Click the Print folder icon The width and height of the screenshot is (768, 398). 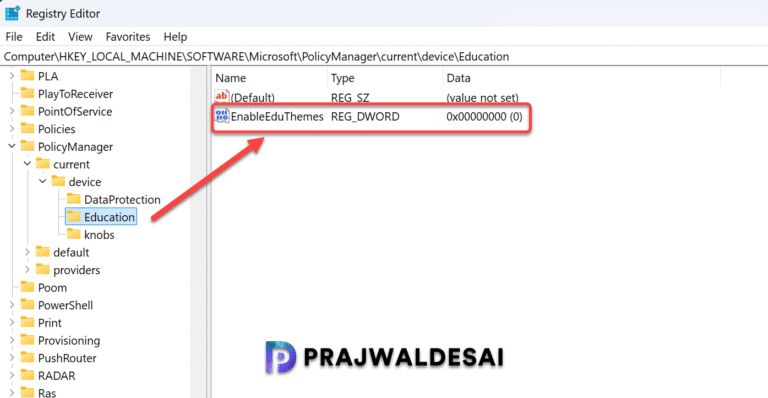pyautogui.click(x=27, y=323)
